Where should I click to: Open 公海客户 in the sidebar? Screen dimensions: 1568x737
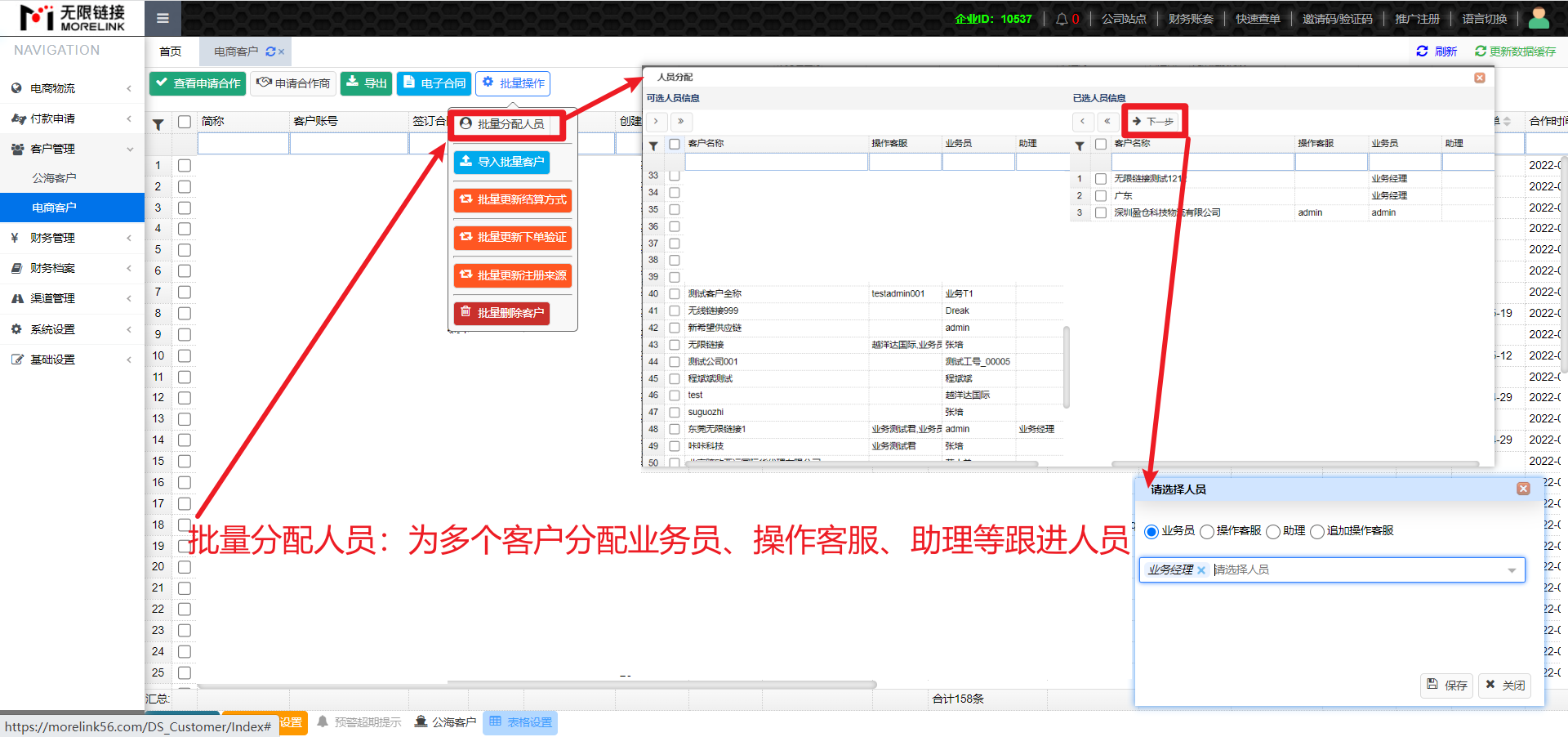click(54, 178)
